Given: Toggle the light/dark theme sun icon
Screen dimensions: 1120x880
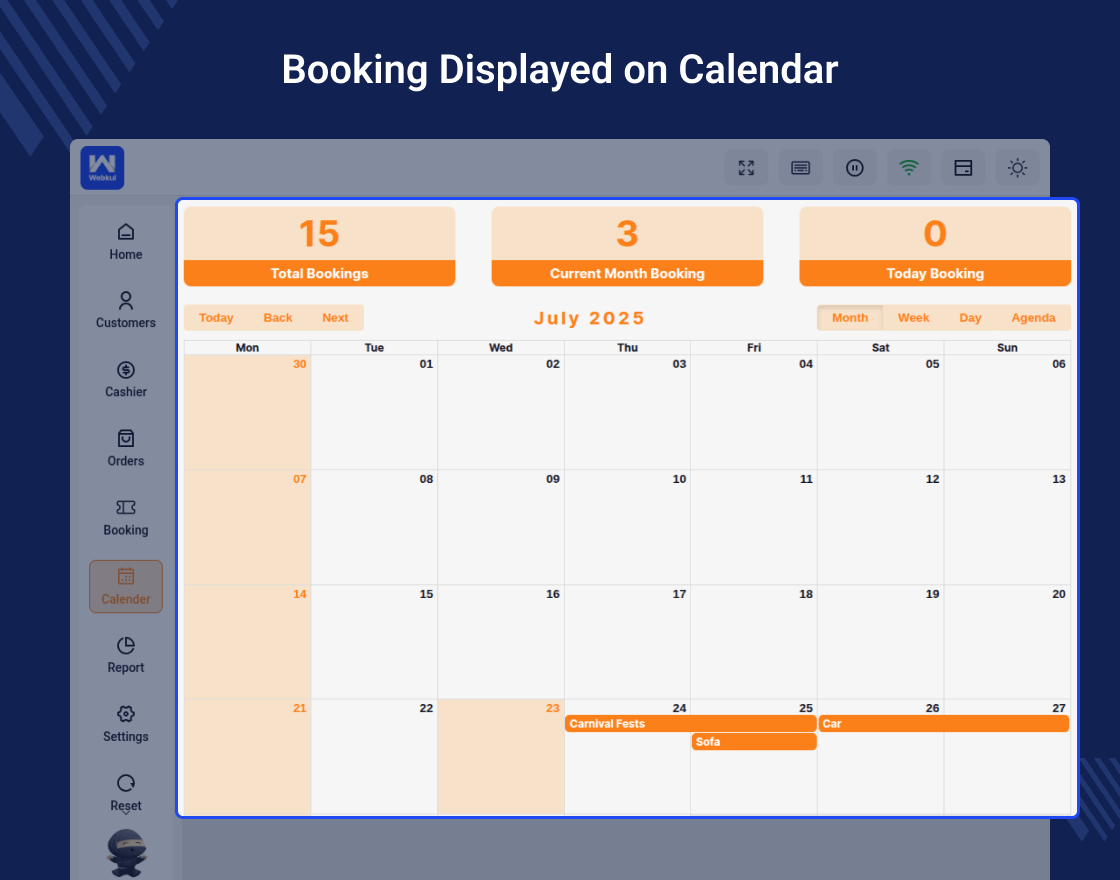Looking at the screenshot, I should (x=1017, y=168).
